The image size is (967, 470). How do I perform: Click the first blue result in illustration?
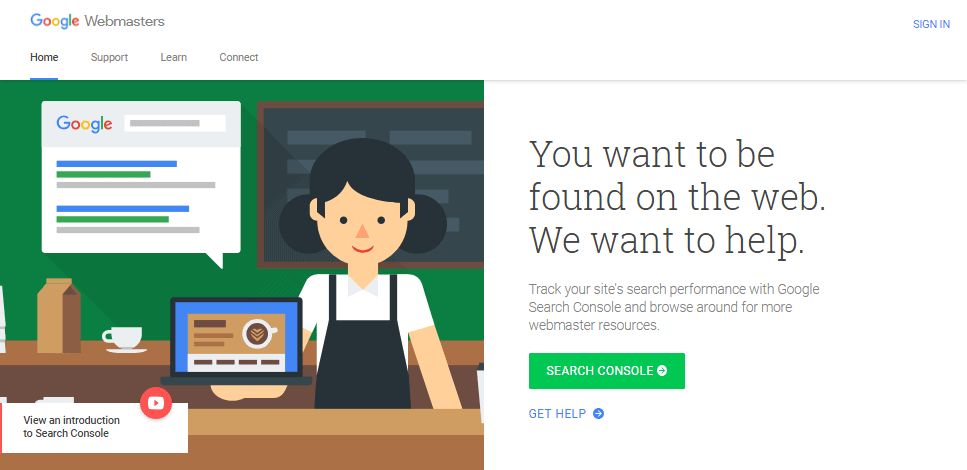[117, 163]
